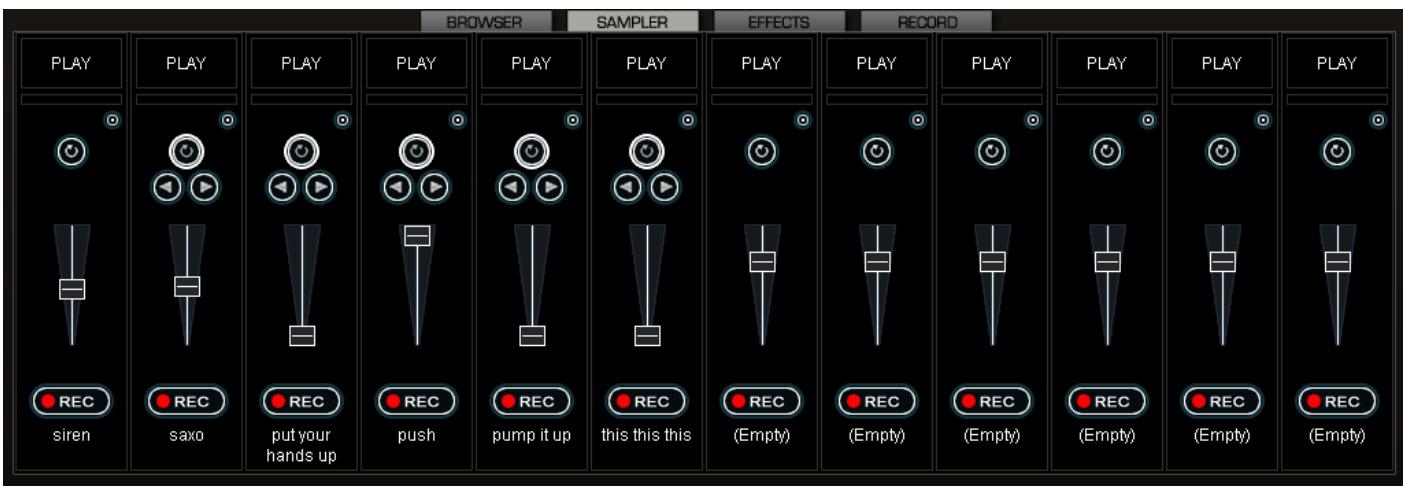
Task: Toggle loop icon on push sample
Action: pos(416,152)
